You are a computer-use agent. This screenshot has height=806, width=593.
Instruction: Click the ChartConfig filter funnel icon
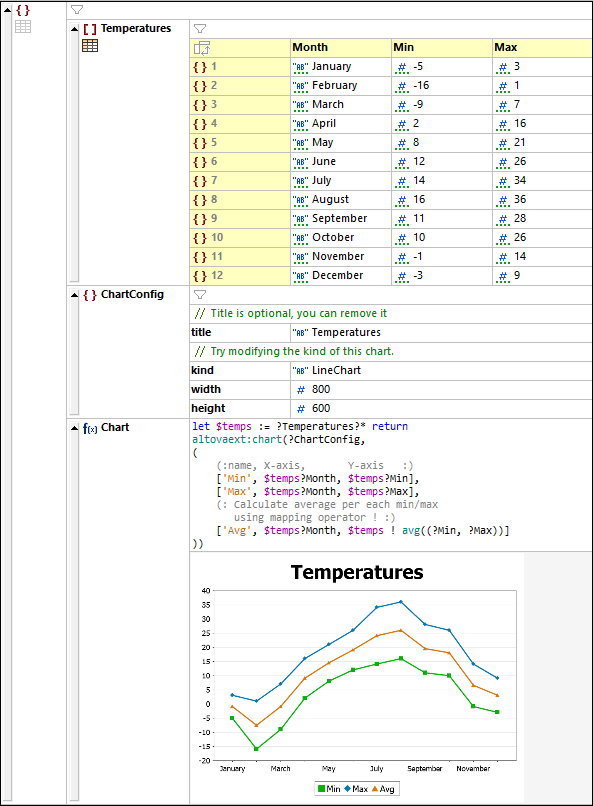(x=200, y=295)
